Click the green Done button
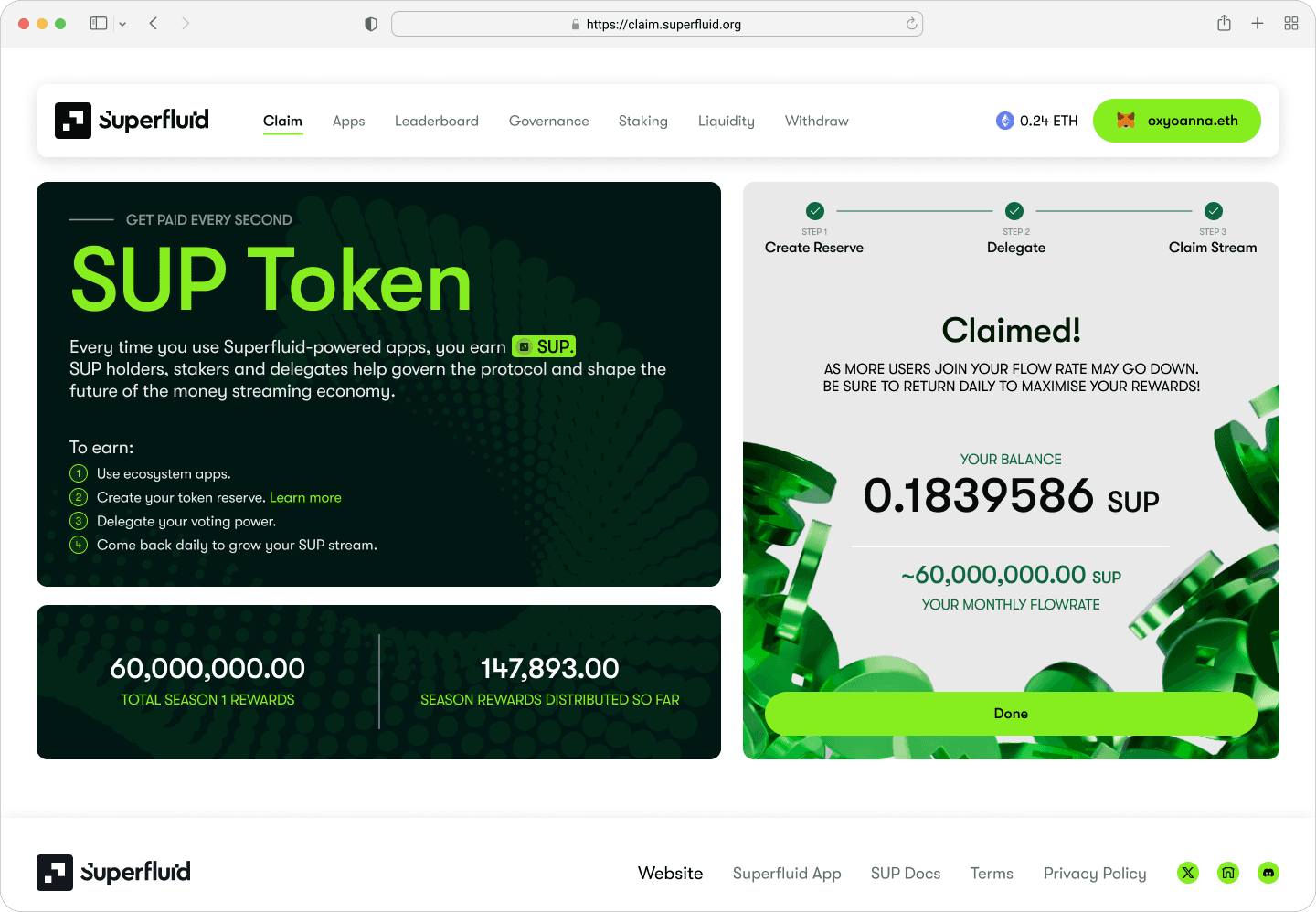This screenshot has height=912, width=1316. (x=1011, y=714)
